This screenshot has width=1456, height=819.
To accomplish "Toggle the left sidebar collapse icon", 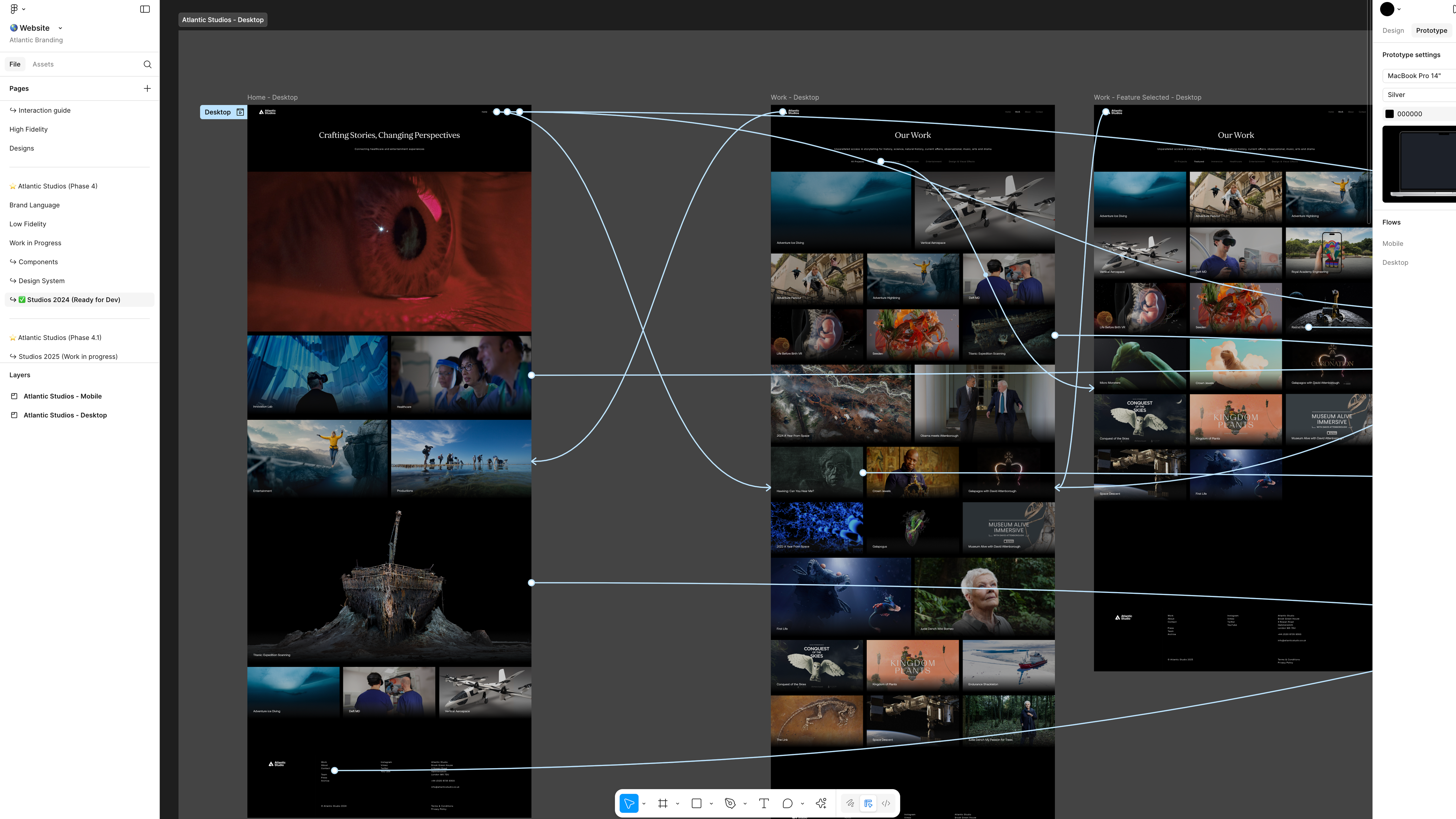I will 145,9.
